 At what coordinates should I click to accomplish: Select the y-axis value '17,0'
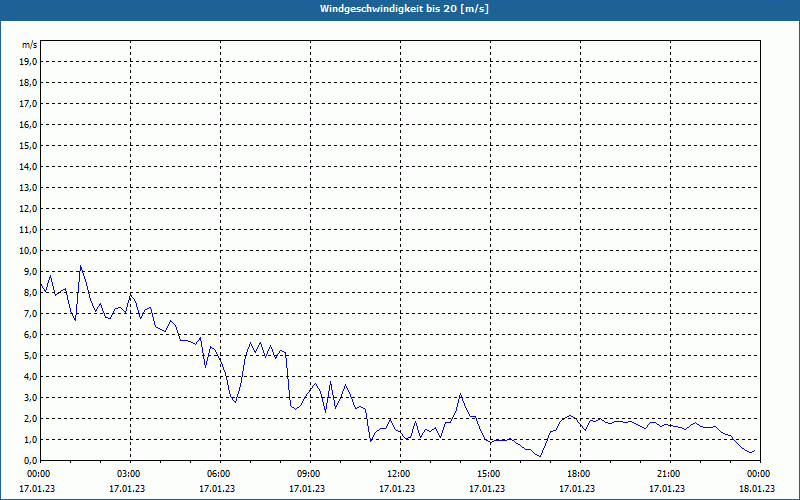point(28,104)
